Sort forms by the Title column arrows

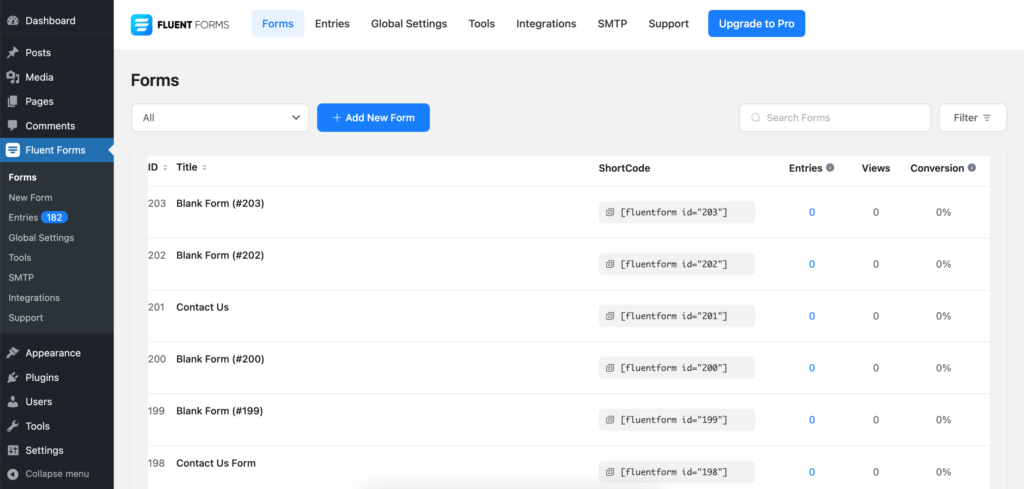pyautogui.click(x=204, y=168)
